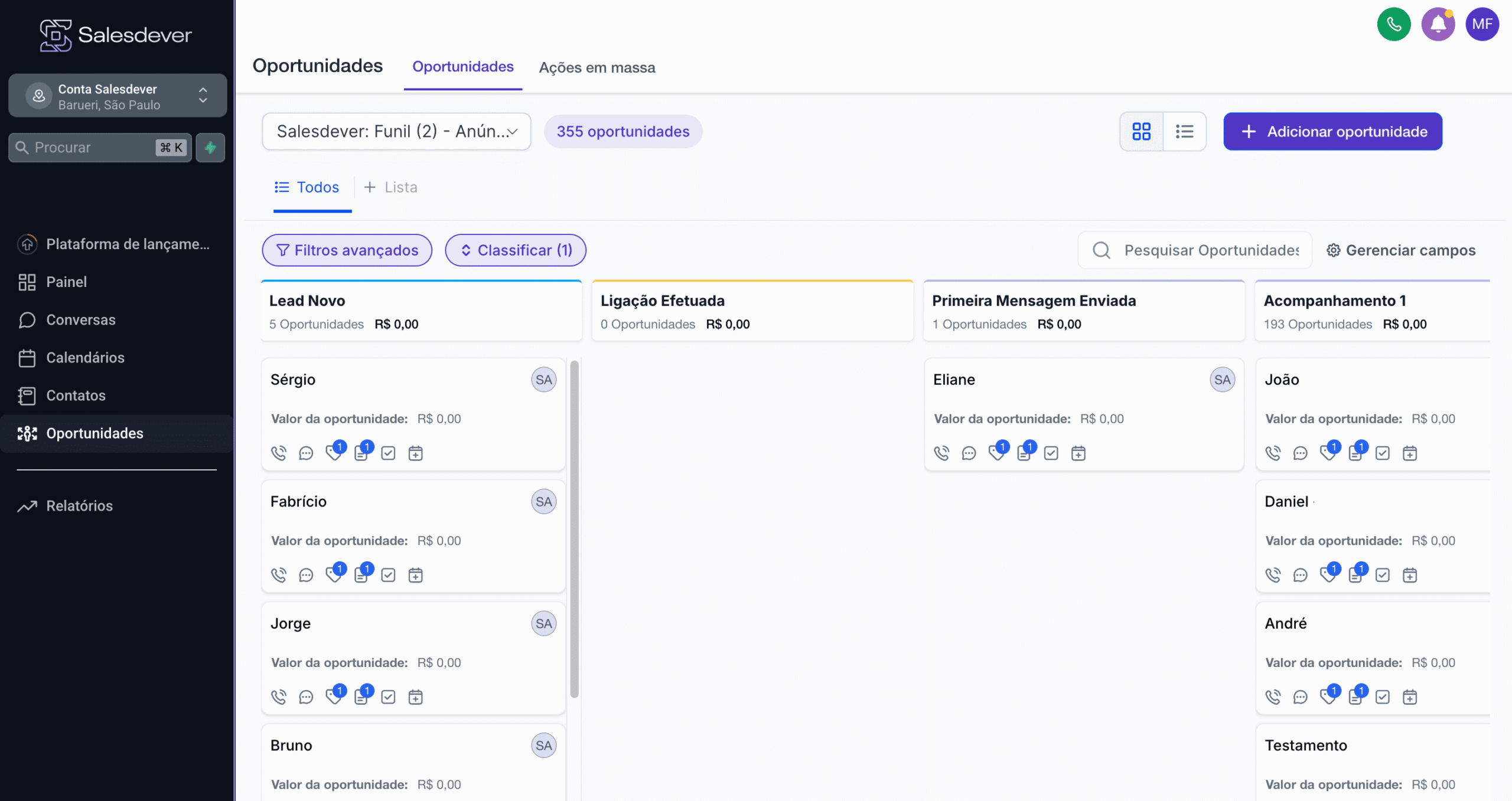Image resolution: width=1512 pixels, height=801 pixels.
Task: Switch to list view layout
Action: pyautogui.click(x=1184, y=132)
